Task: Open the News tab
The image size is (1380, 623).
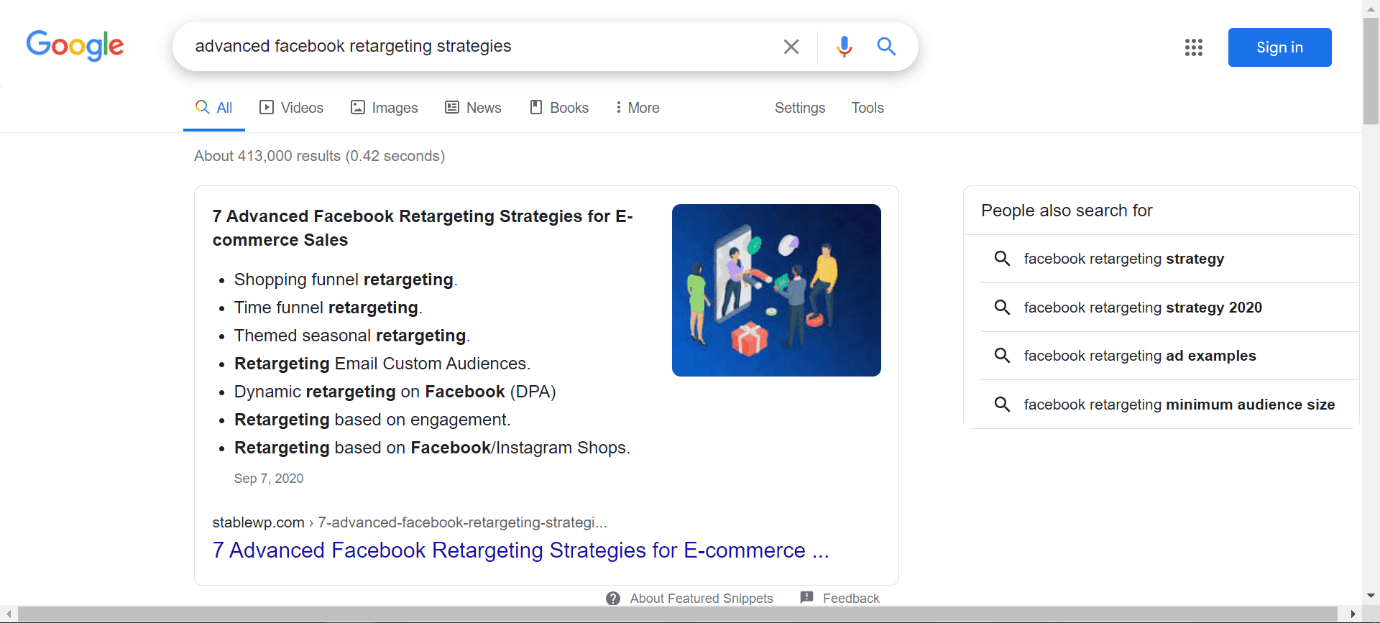Action: [x=473, y=108]
